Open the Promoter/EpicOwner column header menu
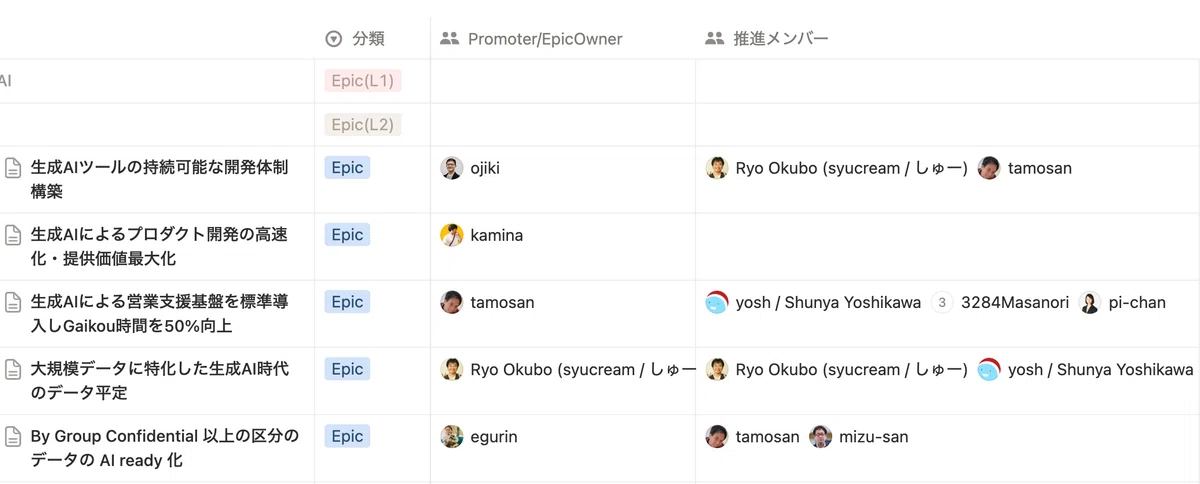The image size is (1200, 484). pyautogui.click(x=563, y=39)
